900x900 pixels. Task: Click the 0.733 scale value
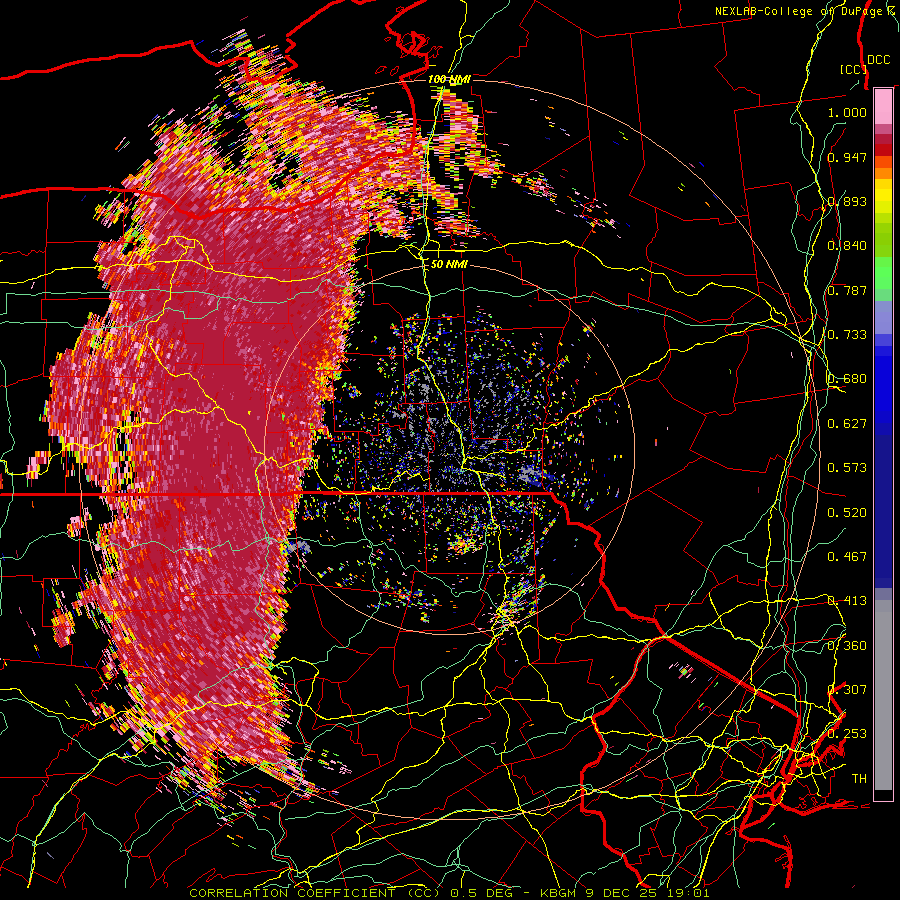[847, 335]
